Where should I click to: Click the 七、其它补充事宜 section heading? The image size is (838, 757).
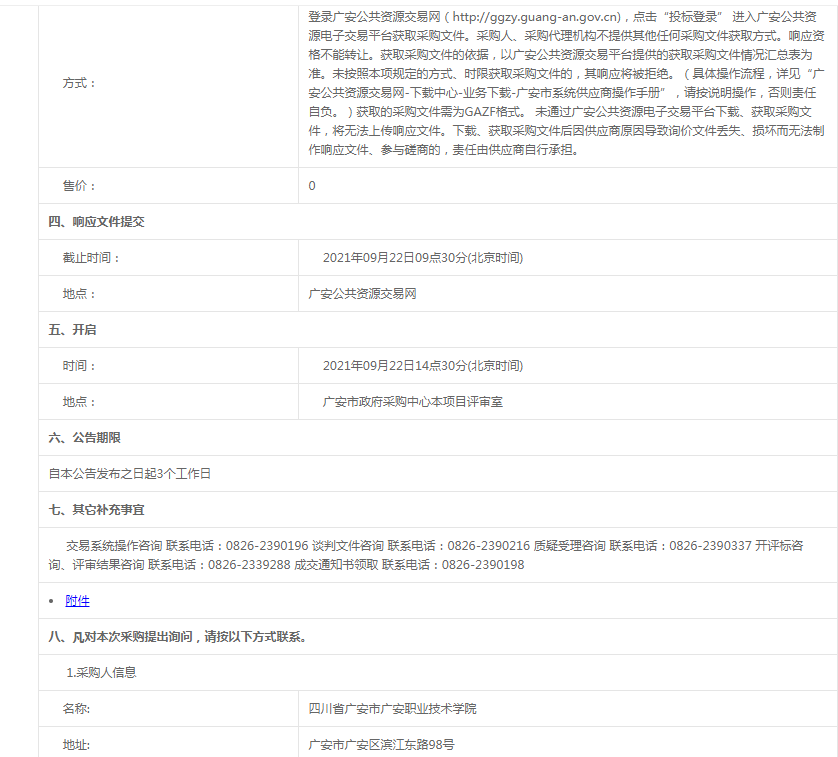click(x=96, y=510)
